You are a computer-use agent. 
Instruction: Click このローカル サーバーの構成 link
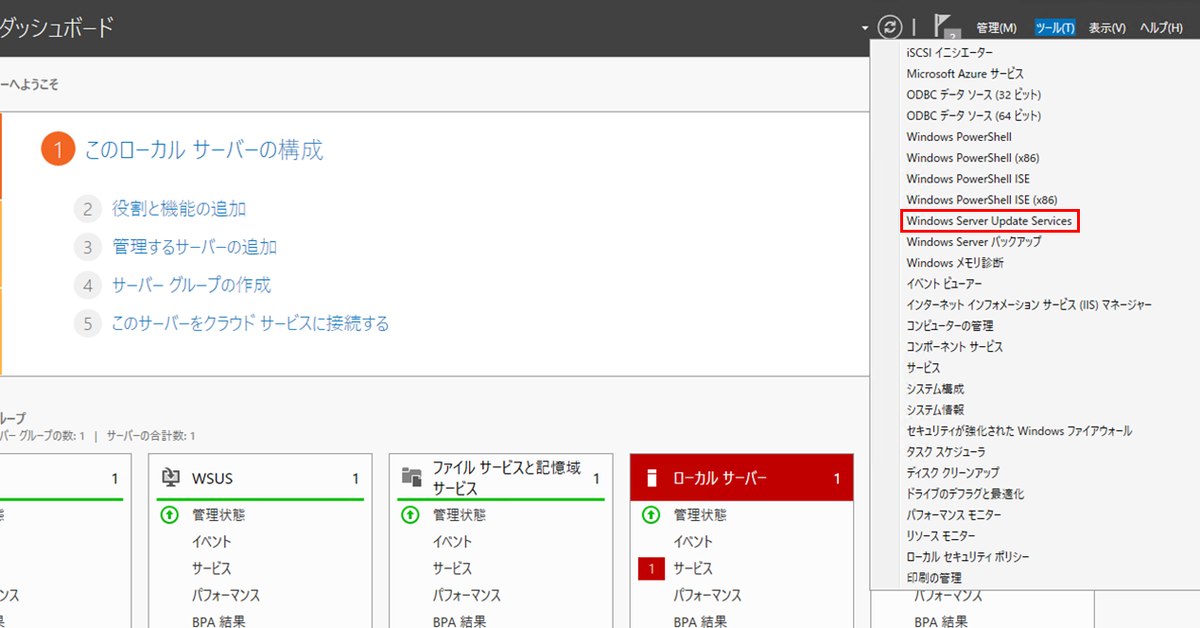[204, 151]
